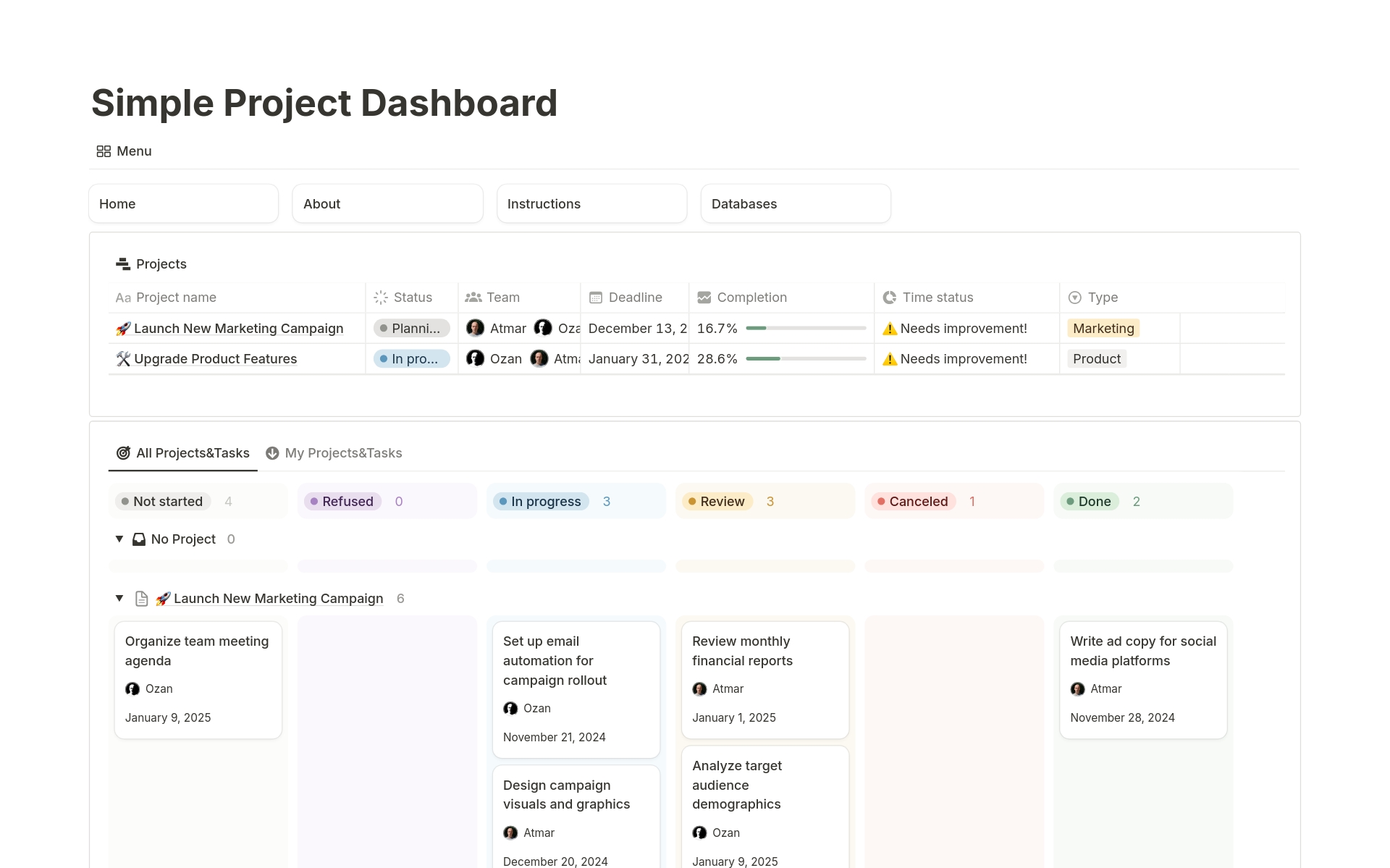
Task: Collapse the No Project group
Action: coord(119,539)
